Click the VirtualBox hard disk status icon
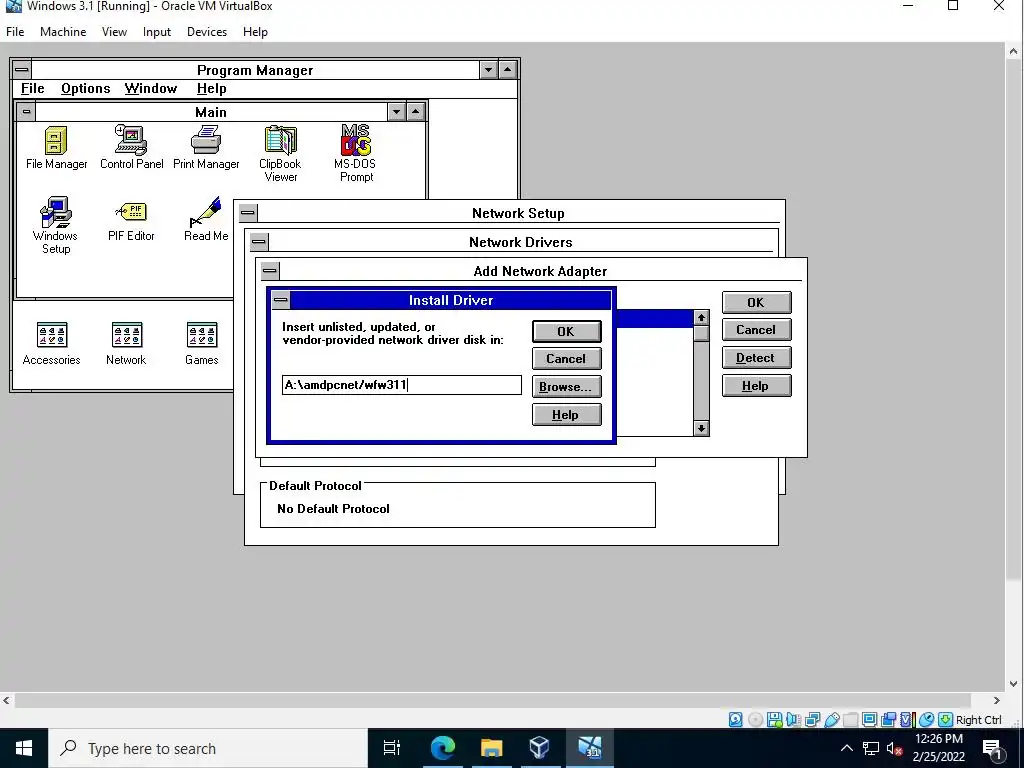1024x768 pixels. [735, 720]
